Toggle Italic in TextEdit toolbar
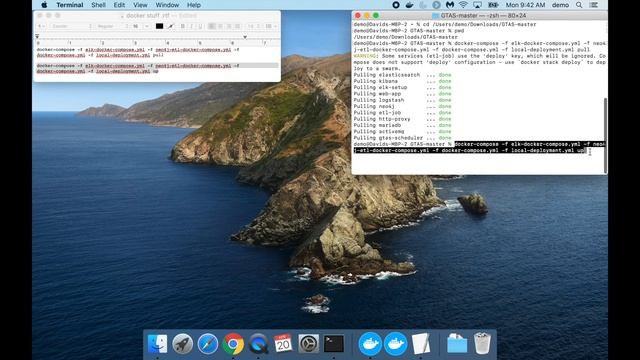 [191, 26]
